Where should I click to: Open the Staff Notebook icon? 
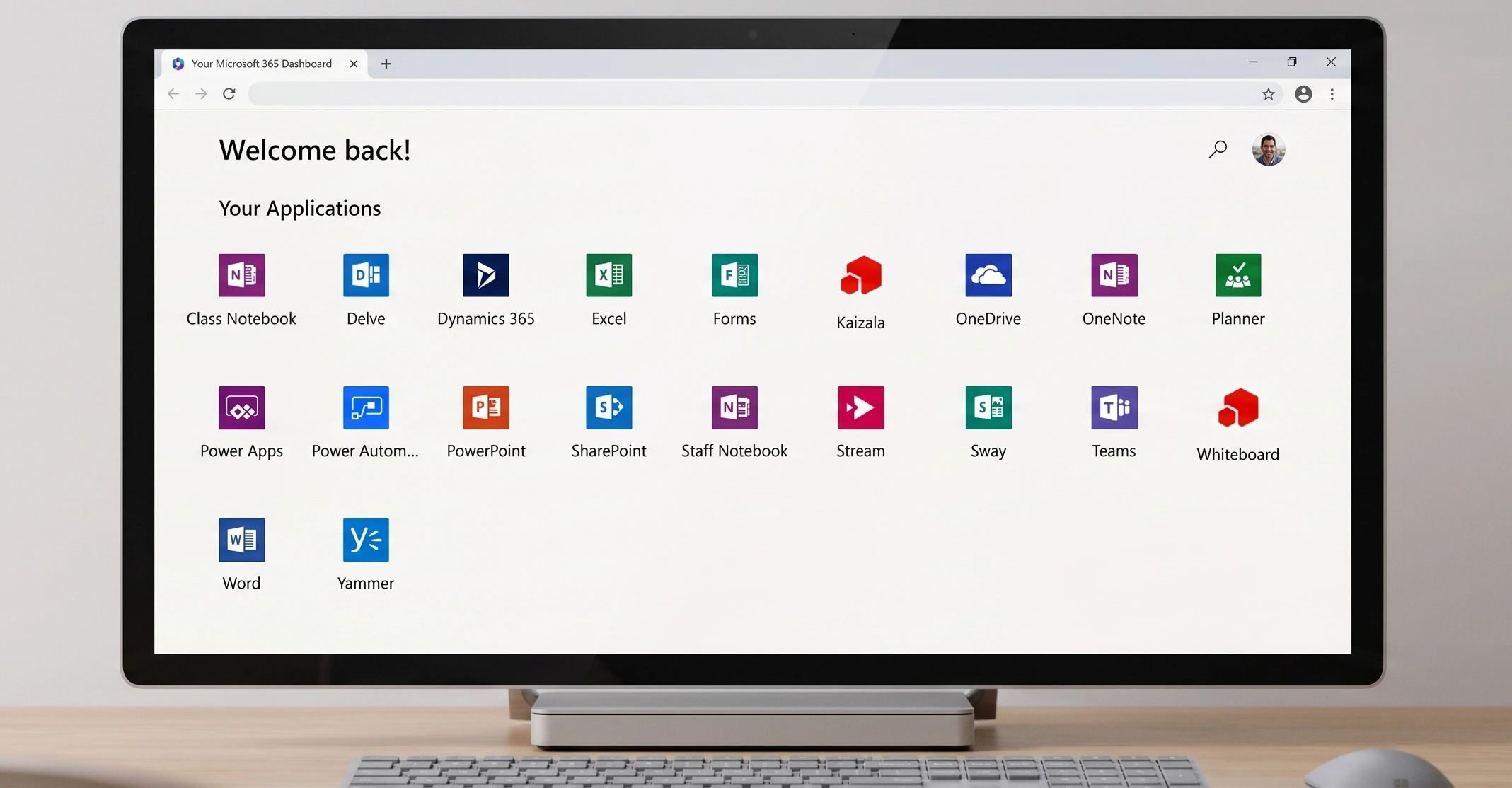(x=734, y=407)
